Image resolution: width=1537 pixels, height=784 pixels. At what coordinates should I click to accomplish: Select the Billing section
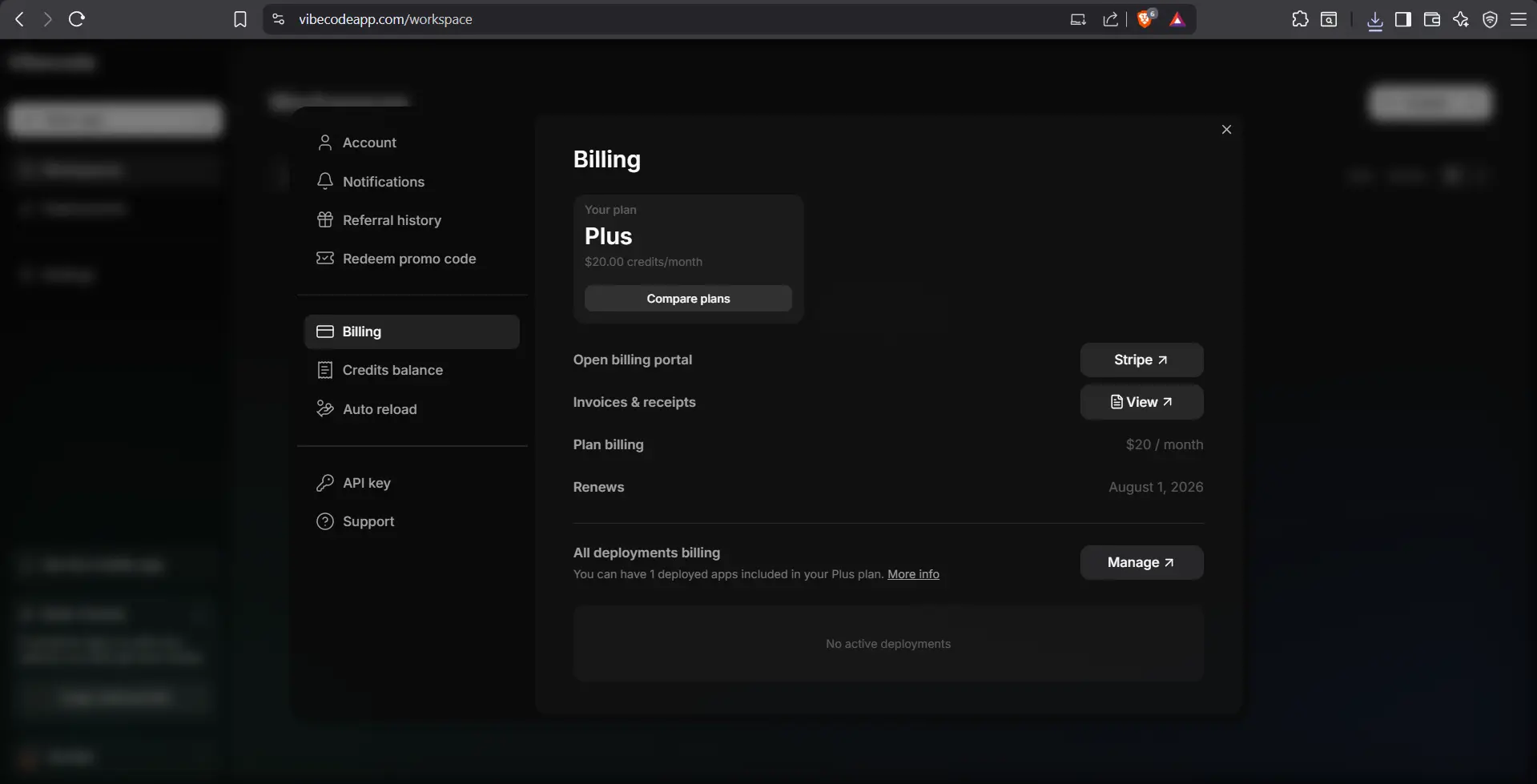coord(412,332)
